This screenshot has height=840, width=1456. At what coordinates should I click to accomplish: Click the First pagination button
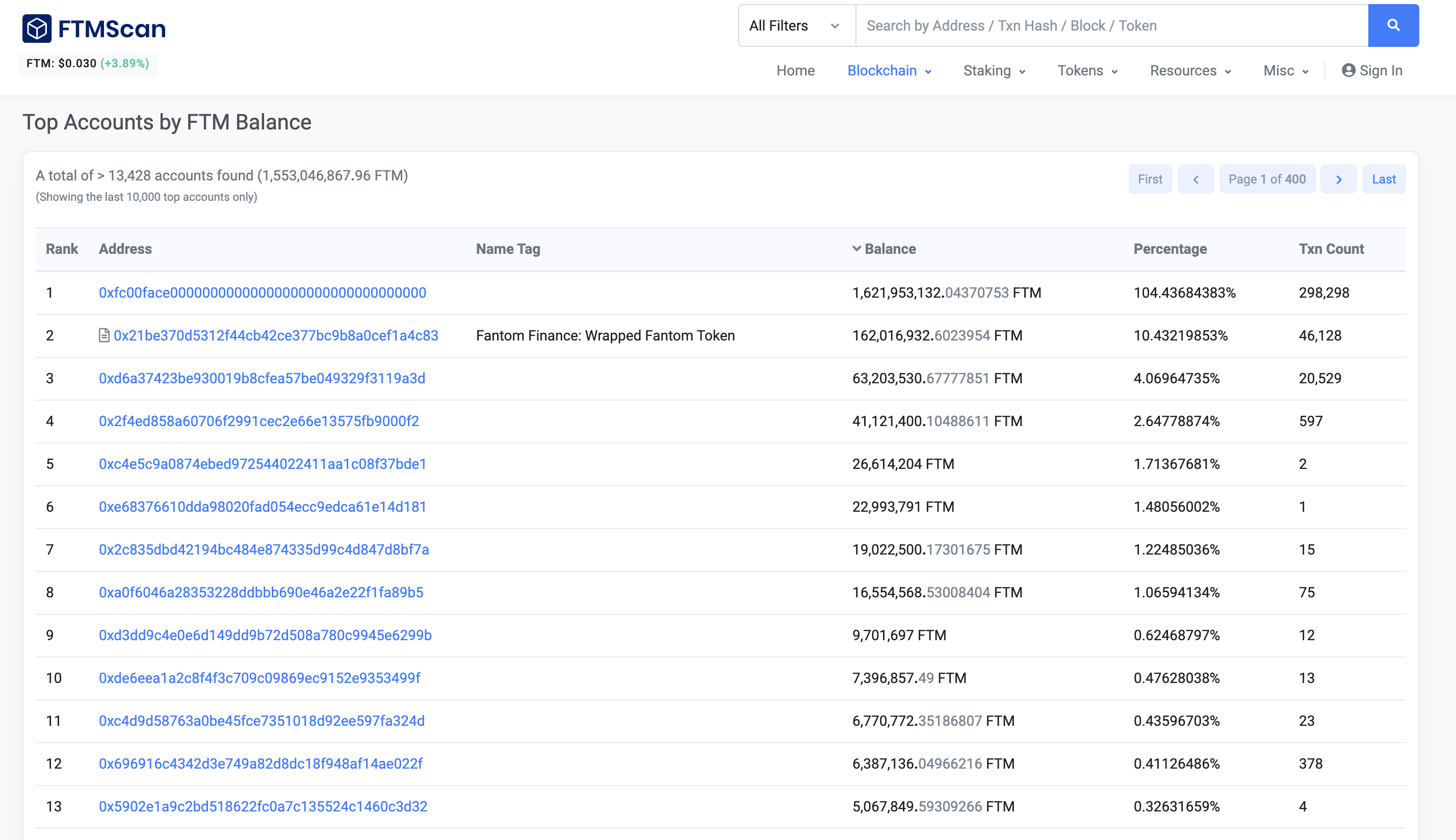tap(1150, 179)
